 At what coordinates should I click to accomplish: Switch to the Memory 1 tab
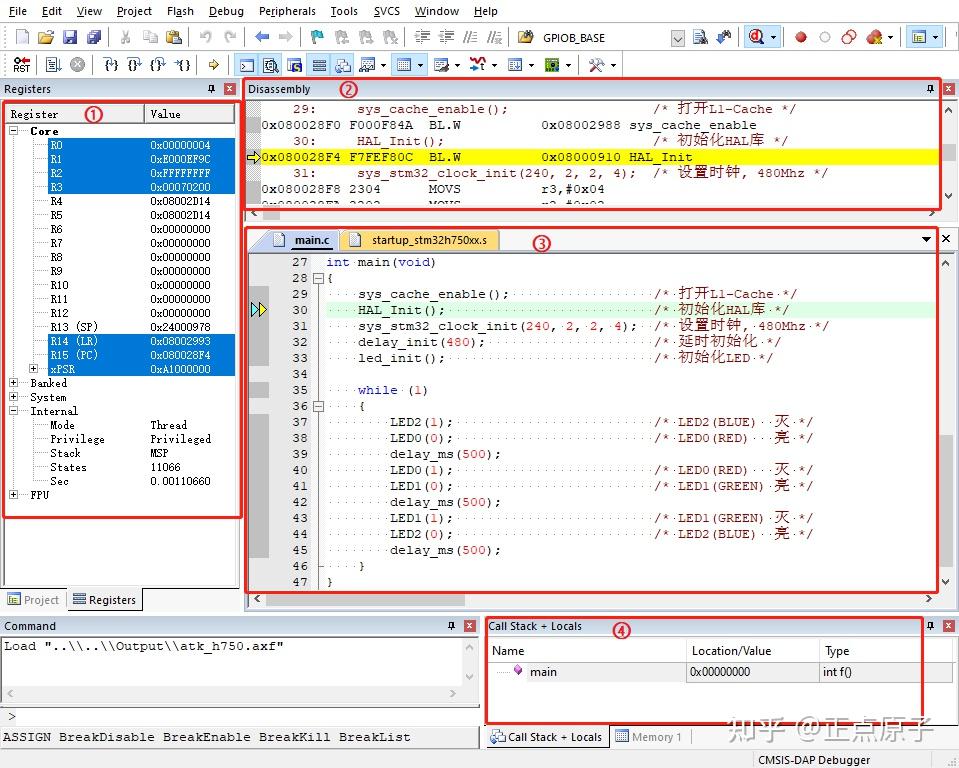[648, 737]
